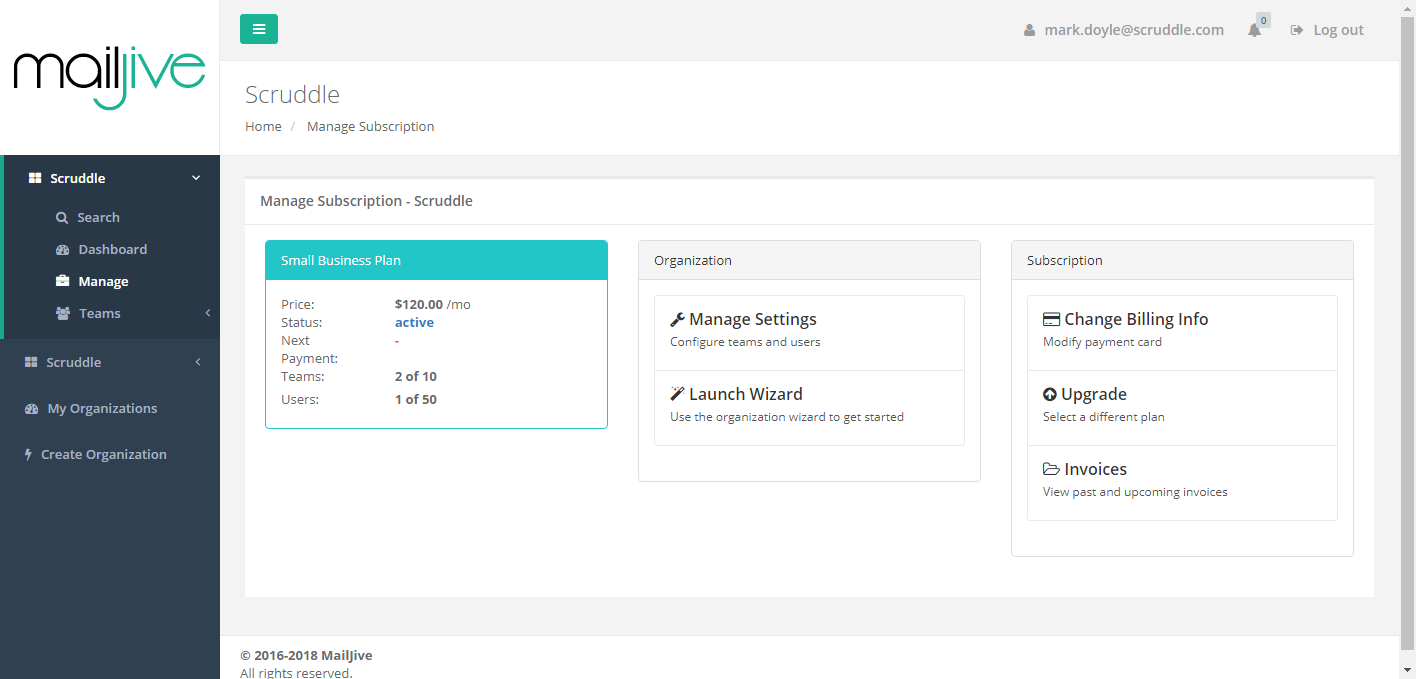
Task: Click the Teams people icon
Action: (x=62, y=313)
